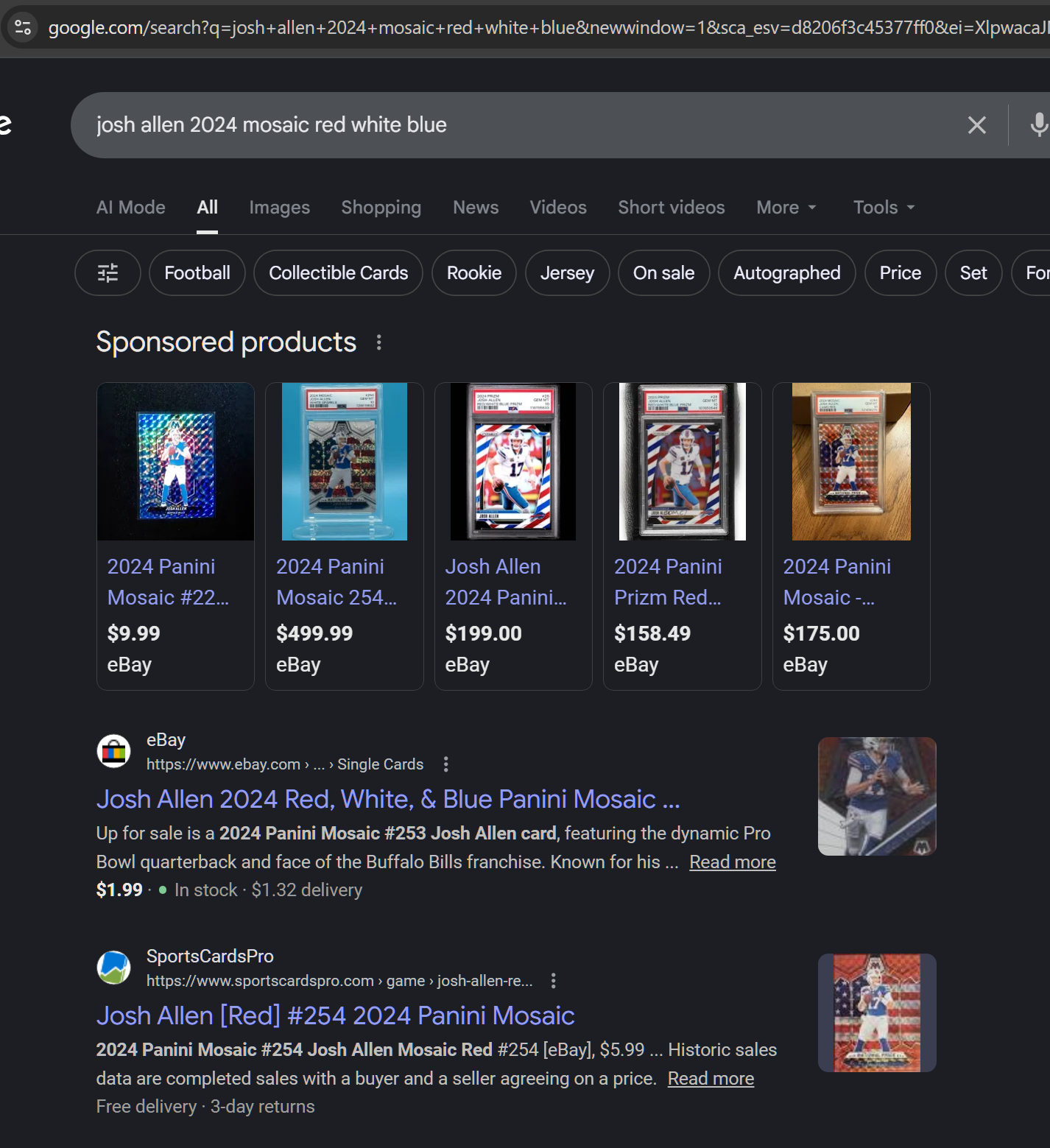1050x1148 pixels.
Task: Click the SportsCardsPro favicon icon
Action: coord(114,968)
